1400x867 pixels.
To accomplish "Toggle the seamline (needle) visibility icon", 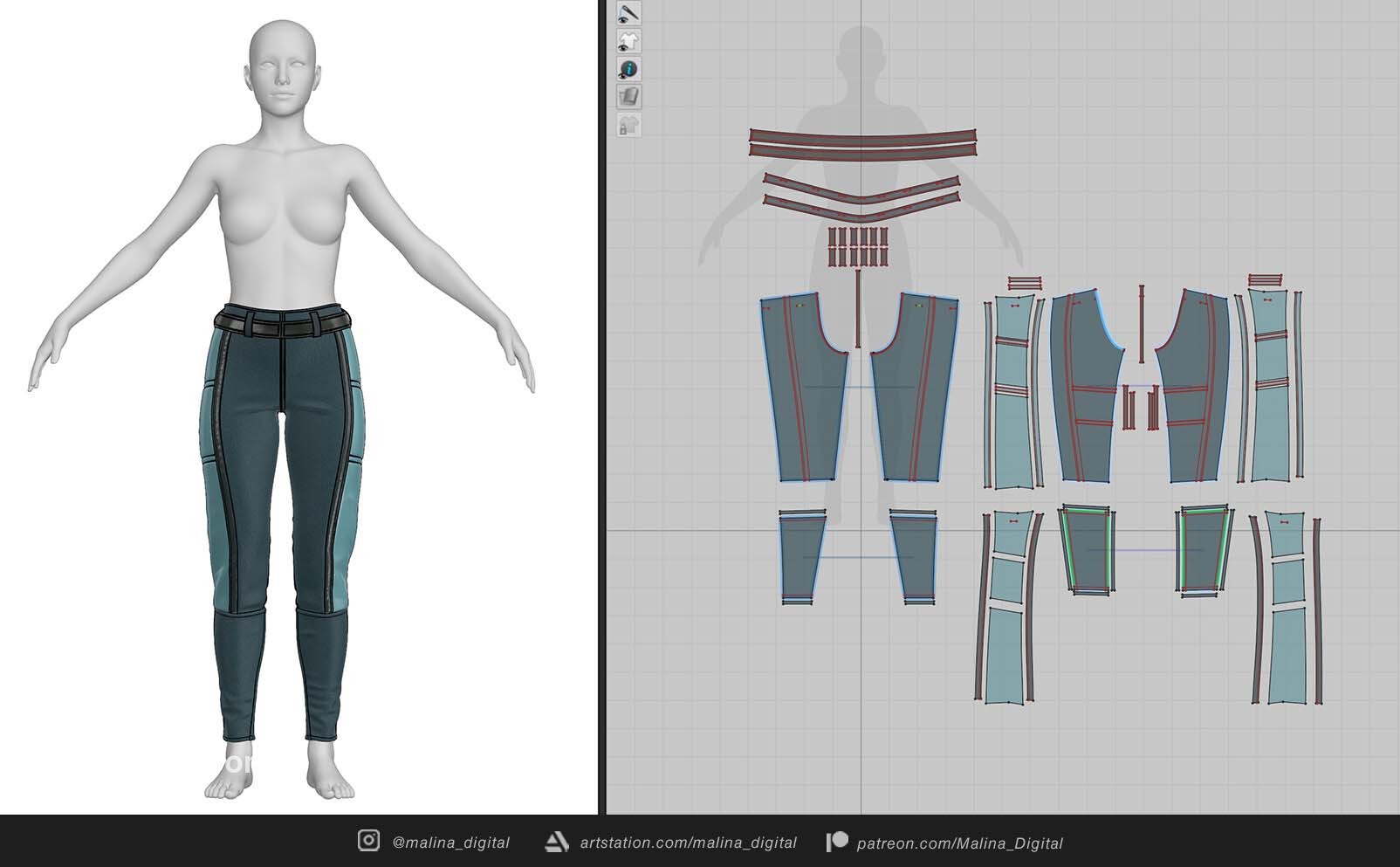I will pos(628,13).
